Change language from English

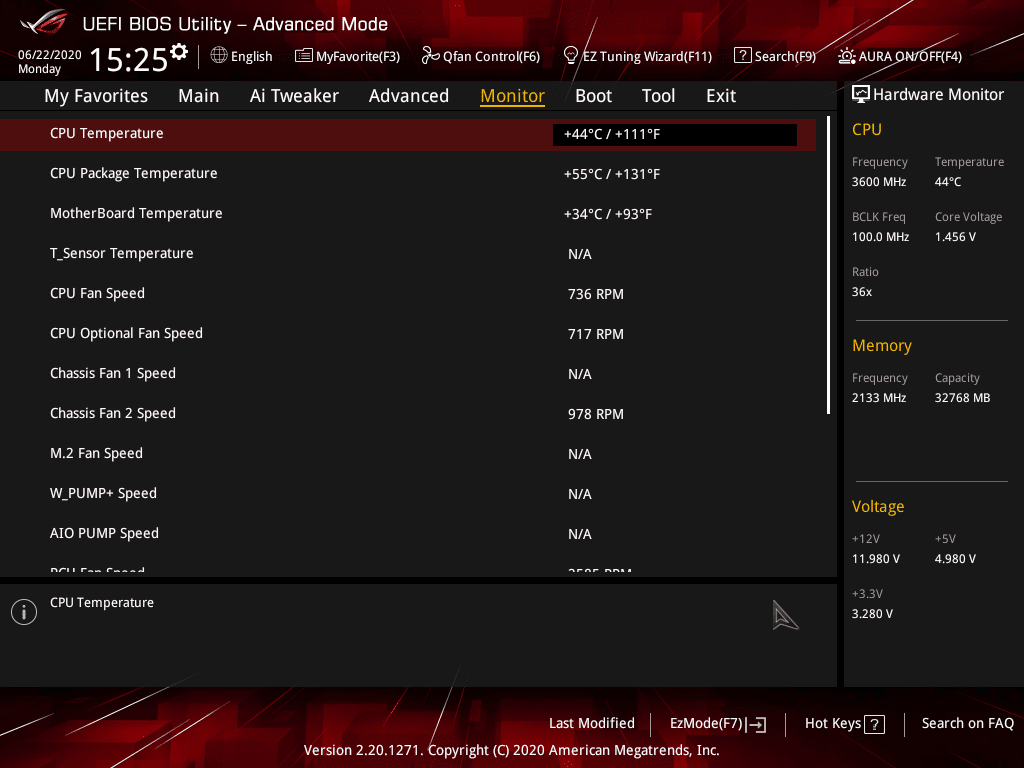click(x=251, y=56)
